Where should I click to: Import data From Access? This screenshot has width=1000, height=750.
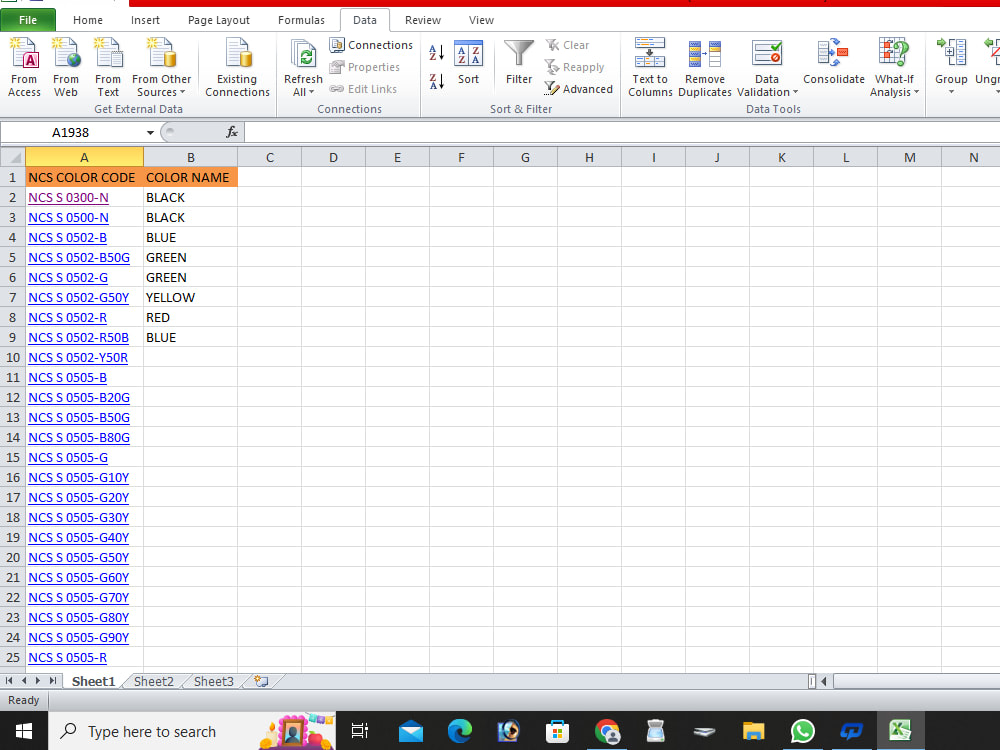[x=24, y=67]
